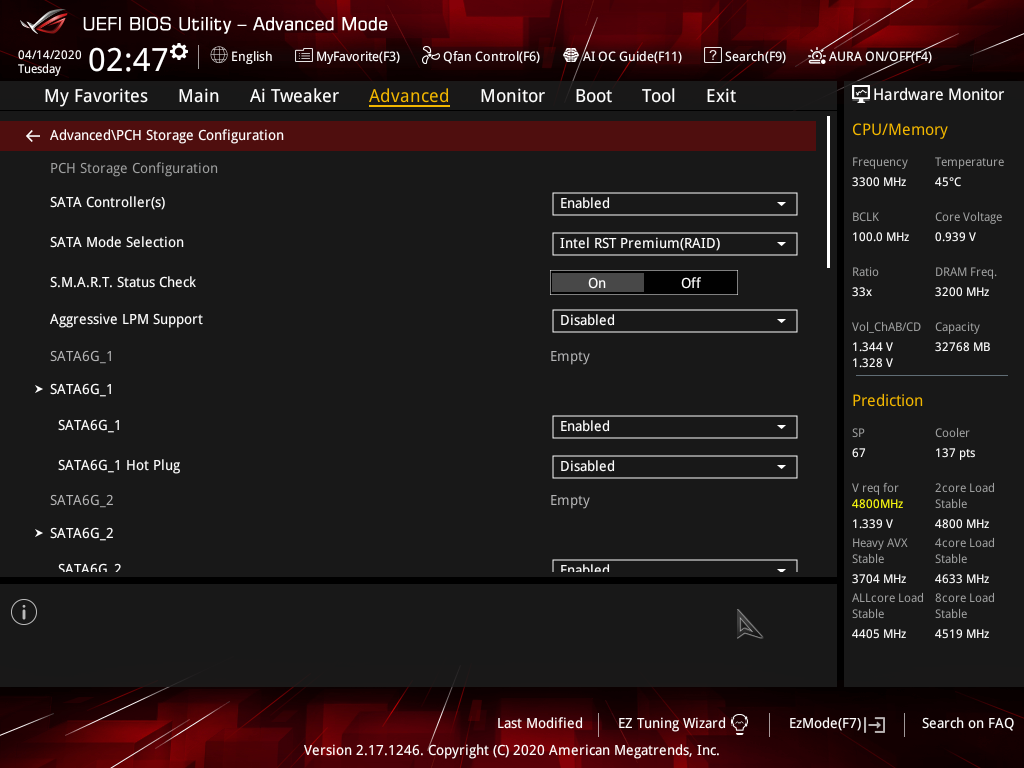Screen dimensions: 1024x768
Task: Turn S.M.A.R.T. Status Check On
Action: point(598,283)
